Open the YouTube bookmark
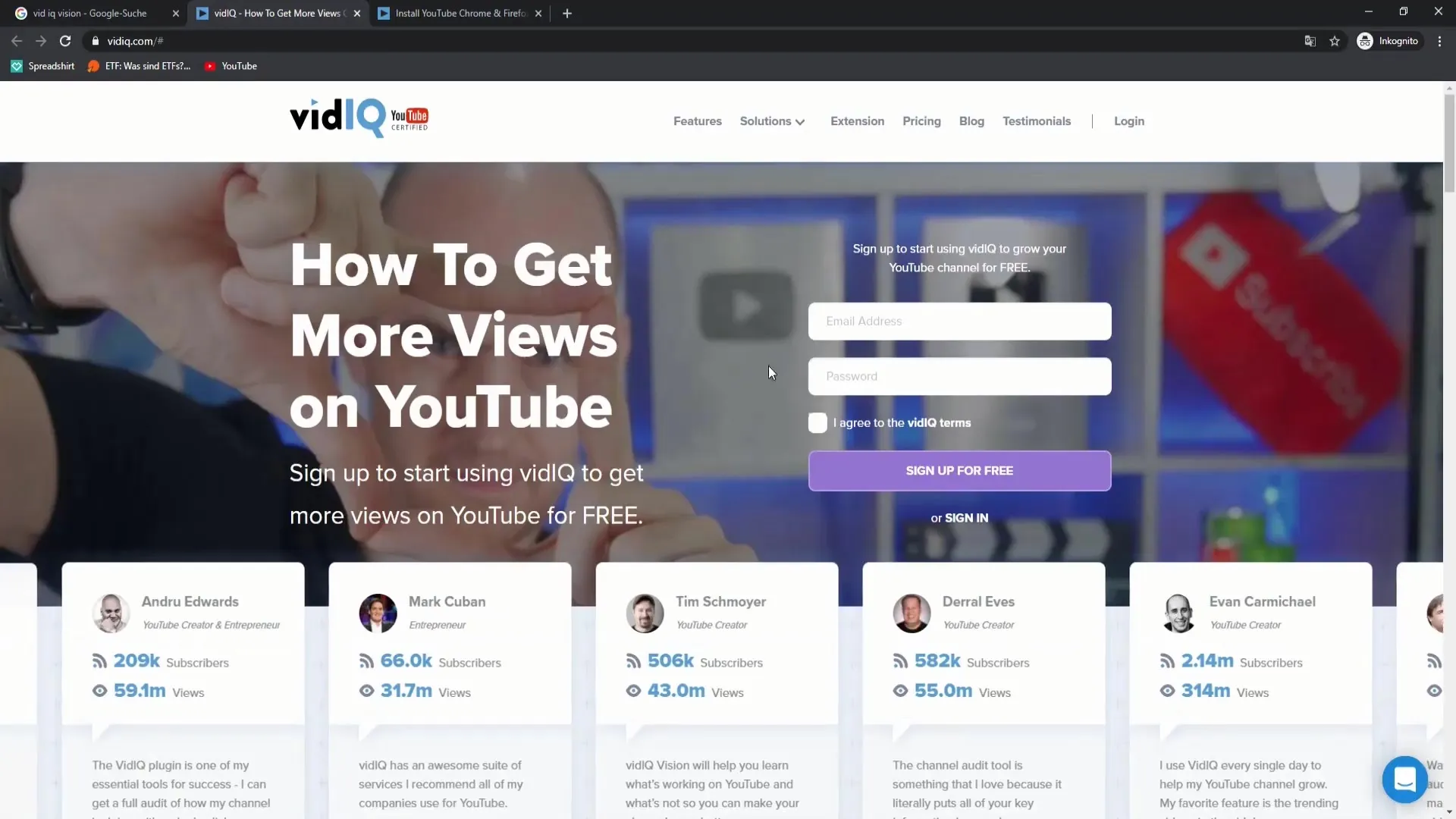Screen dimensions: 1456x819 (231, 66)
